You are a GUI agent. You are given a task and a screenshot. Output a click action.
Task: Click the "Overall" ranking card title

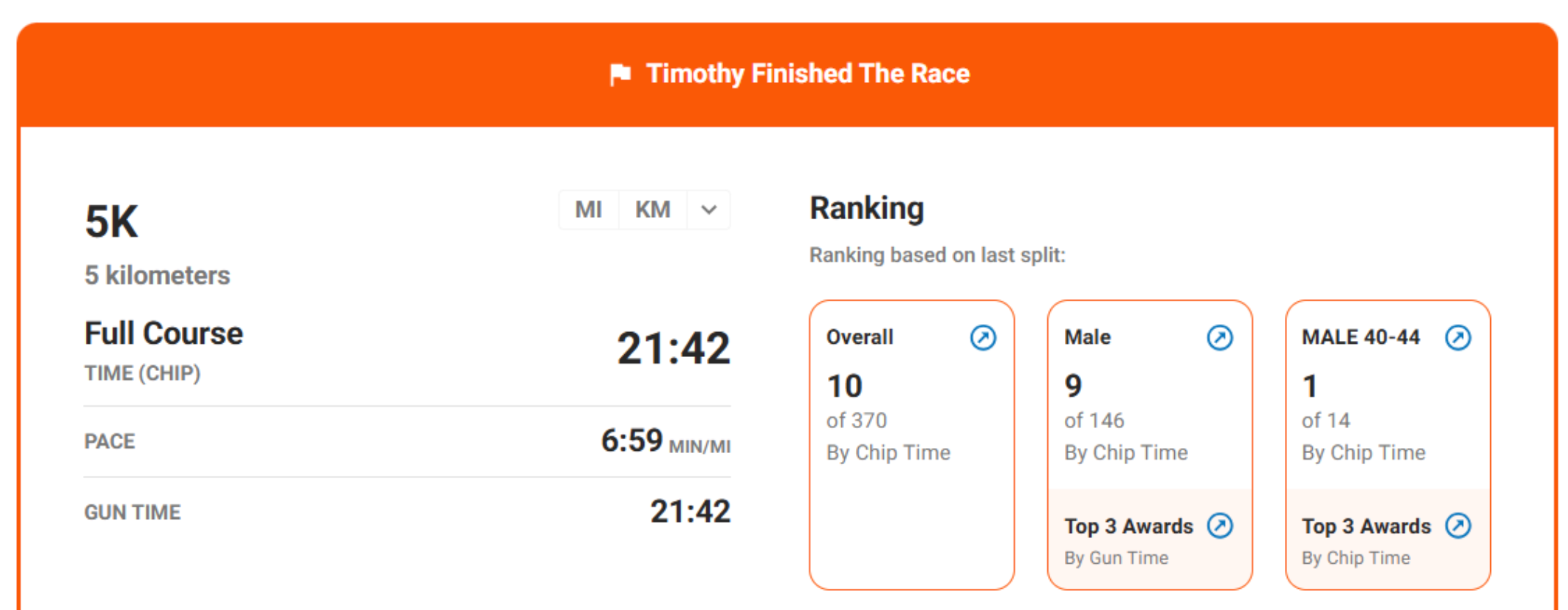860,337
